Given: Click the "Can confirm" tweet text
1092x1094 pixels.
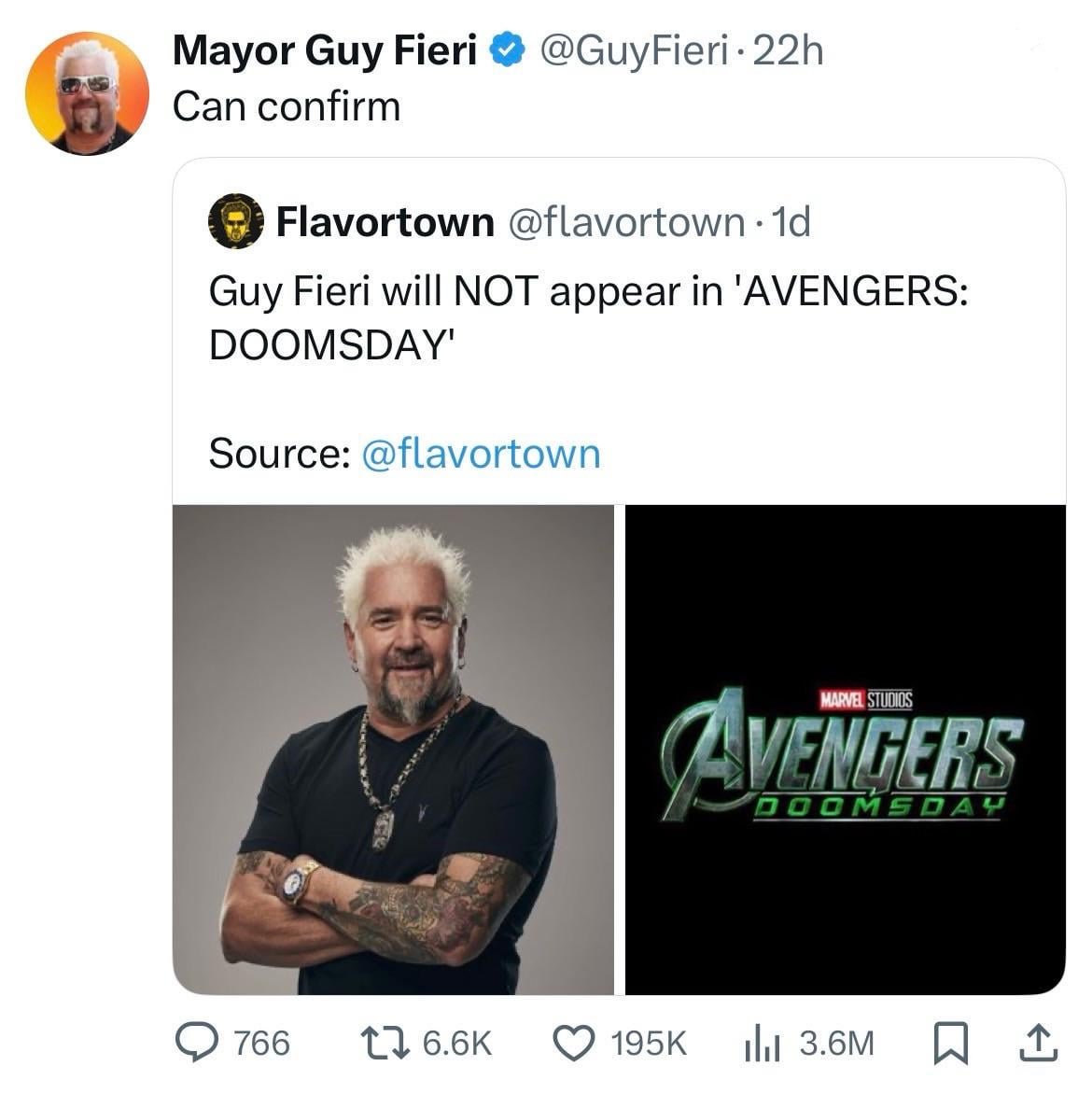Looking at the screenshot, I should [287, 106].
